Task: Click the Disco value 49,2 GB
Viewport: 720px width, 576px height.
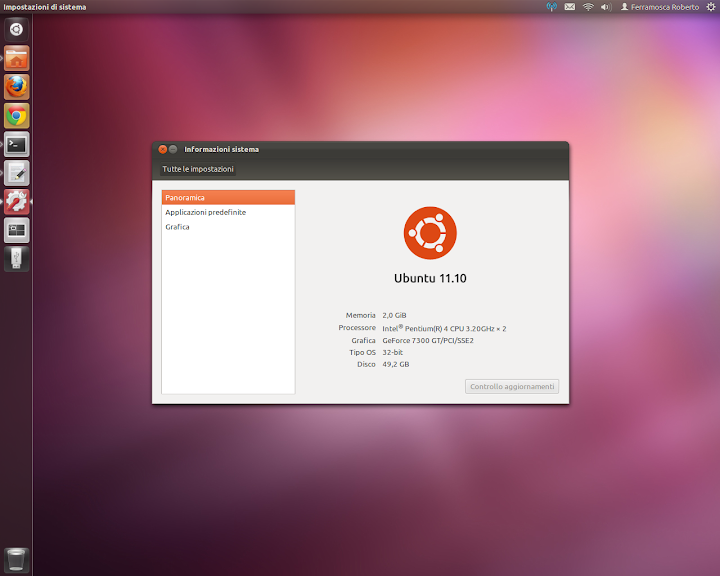Action: tap(396, 364)
